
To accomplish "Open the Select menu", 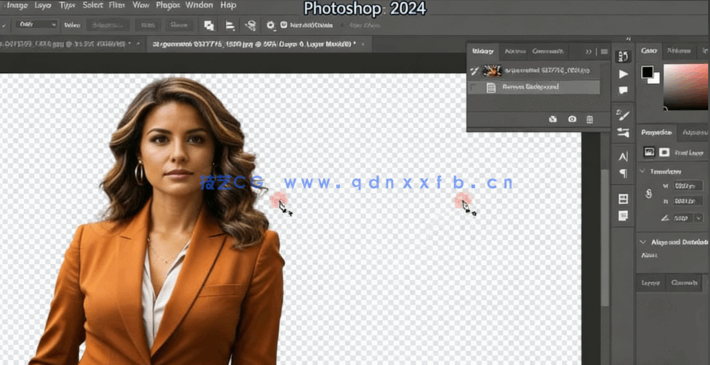I will pyautogui.click(x=93, y=5).
